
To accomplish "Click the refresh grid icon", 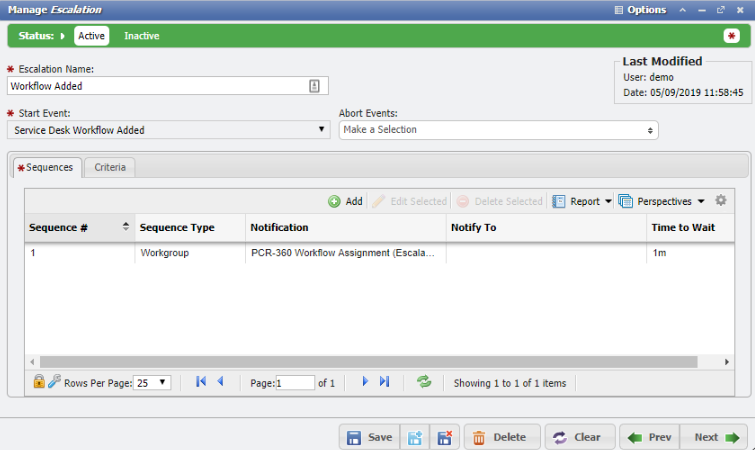I will pos(424,382).
